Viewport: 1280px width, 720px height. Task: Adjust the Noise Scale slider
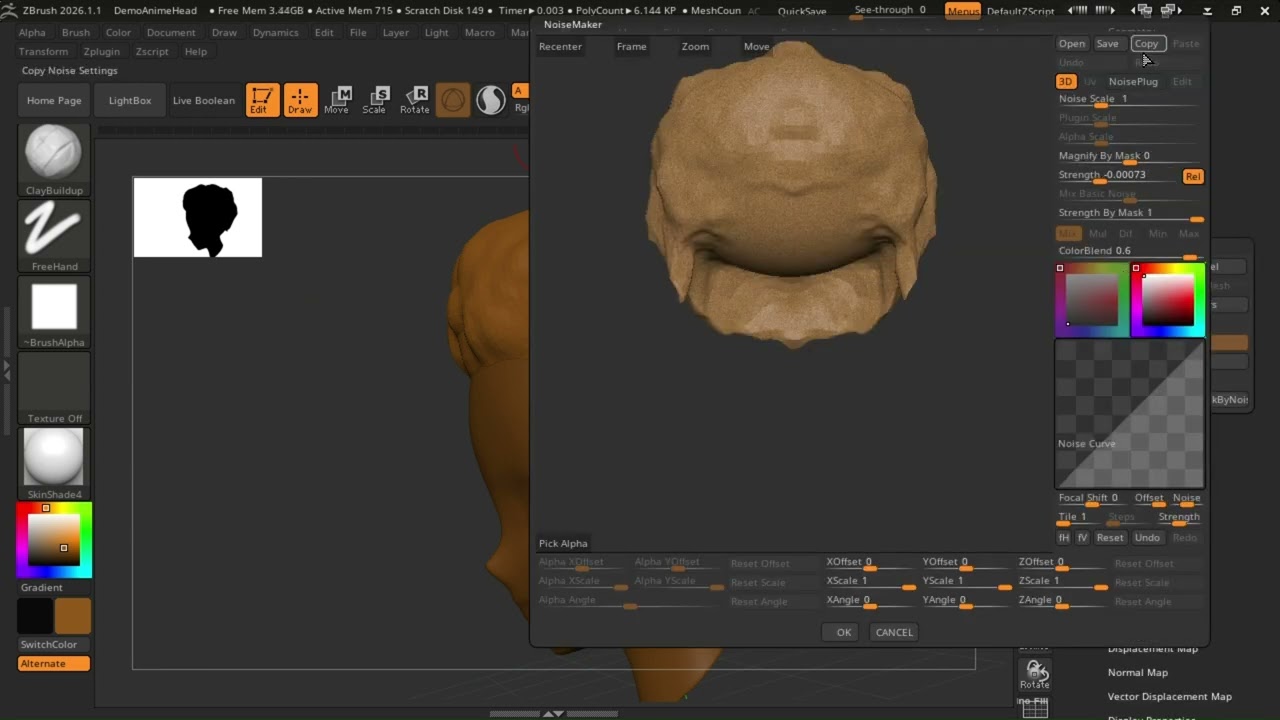(x=1130, y=100)
